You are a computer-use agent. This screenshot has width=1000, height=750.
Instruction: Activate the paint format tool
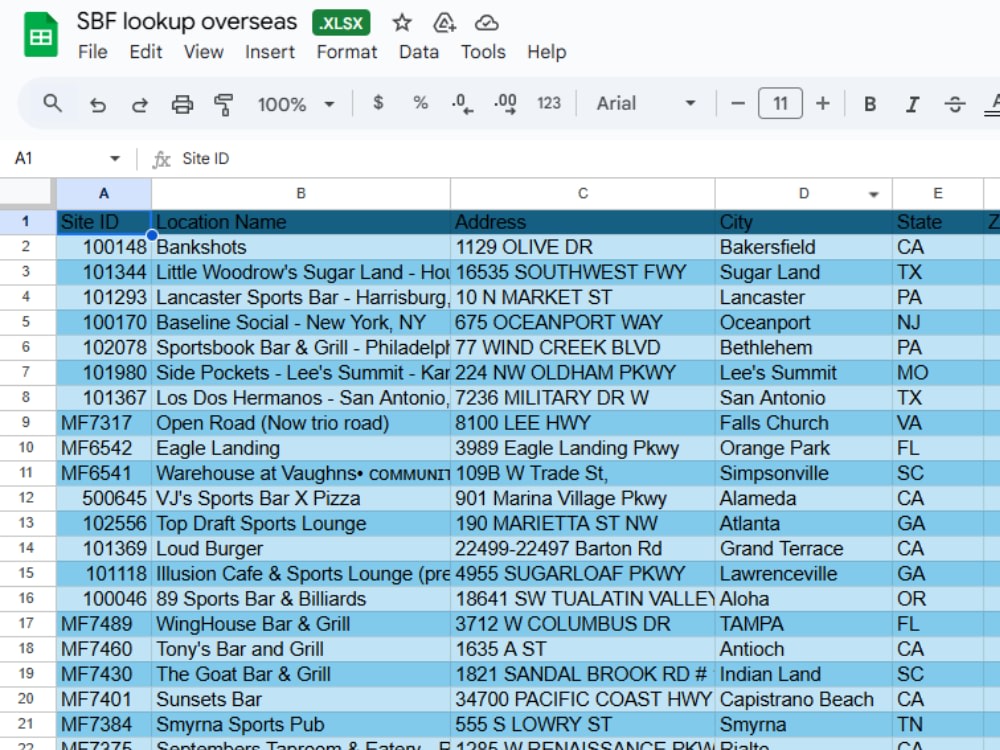point(223,104)
